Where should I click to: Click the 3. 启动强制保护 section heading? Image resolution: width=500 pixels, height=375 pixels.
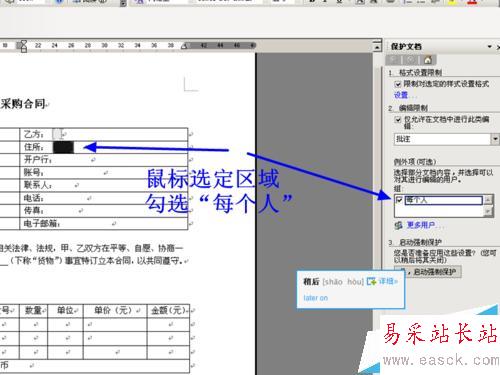click(415, 242)
